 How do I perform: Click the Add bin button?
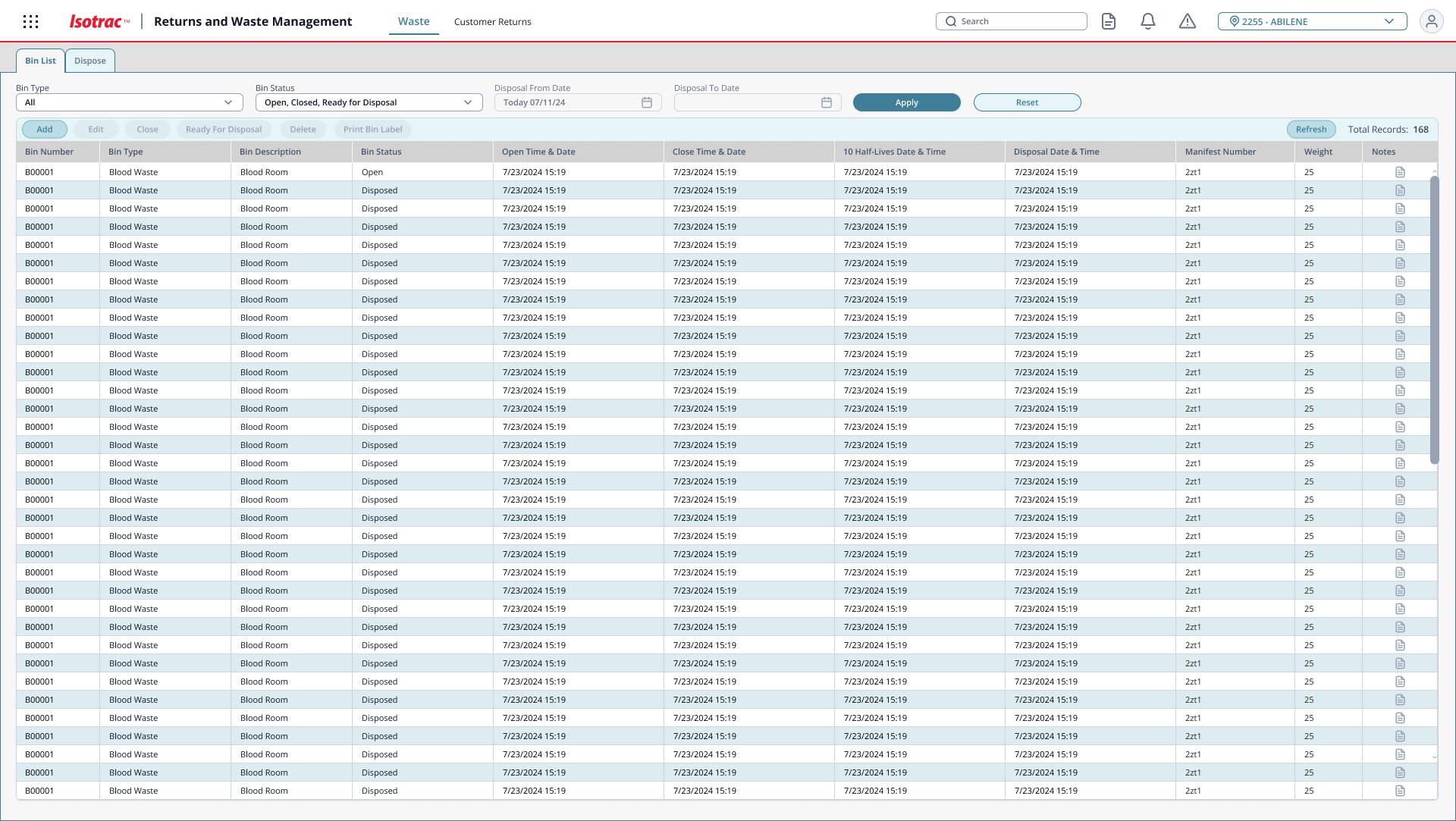pos(45,130)
